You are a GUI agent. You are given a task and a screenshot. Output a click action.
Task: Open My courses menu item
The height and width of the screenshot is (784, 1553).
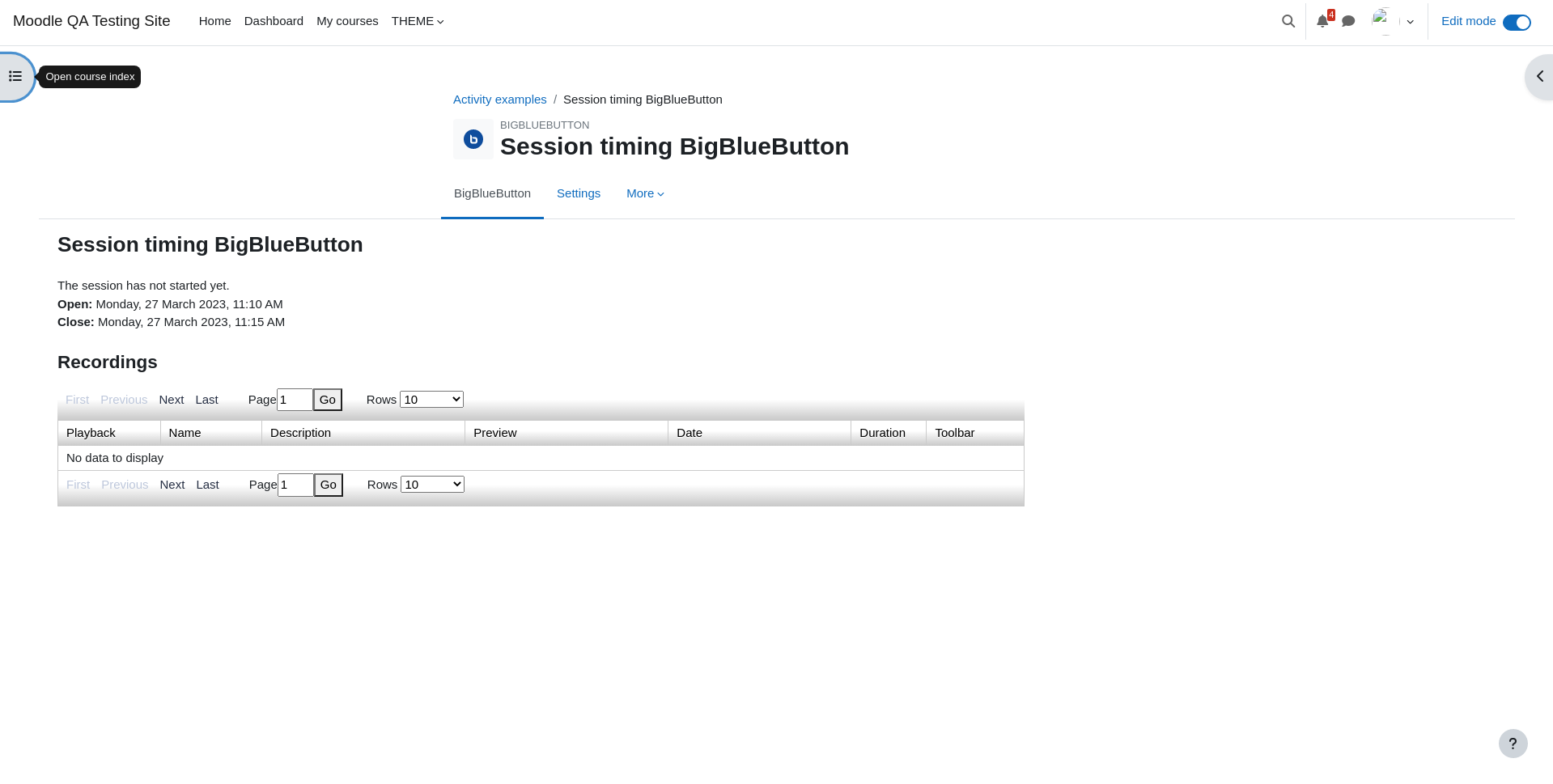[347, 21]
